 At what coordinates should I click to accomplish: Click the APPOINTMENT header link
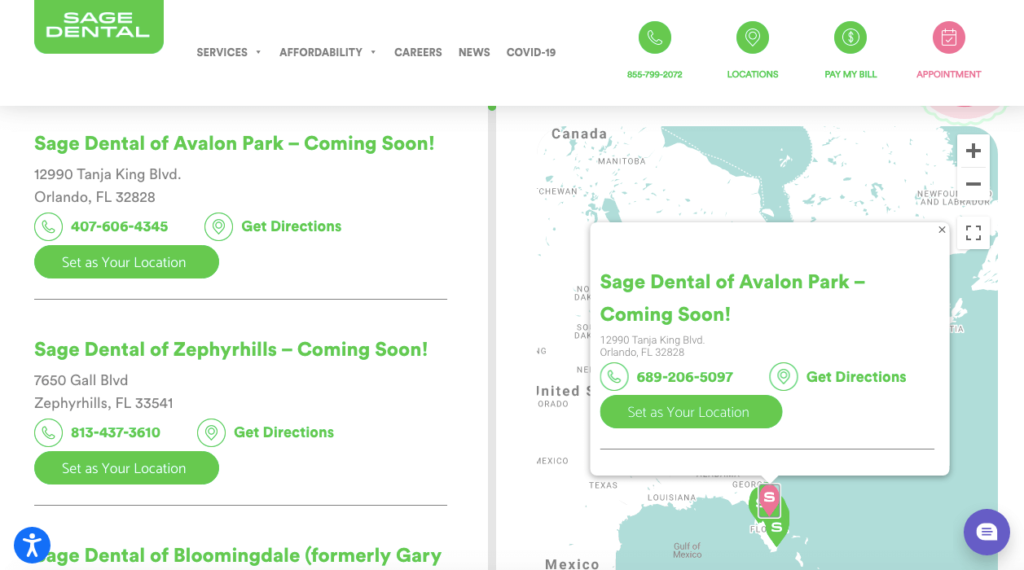[948, 74]
